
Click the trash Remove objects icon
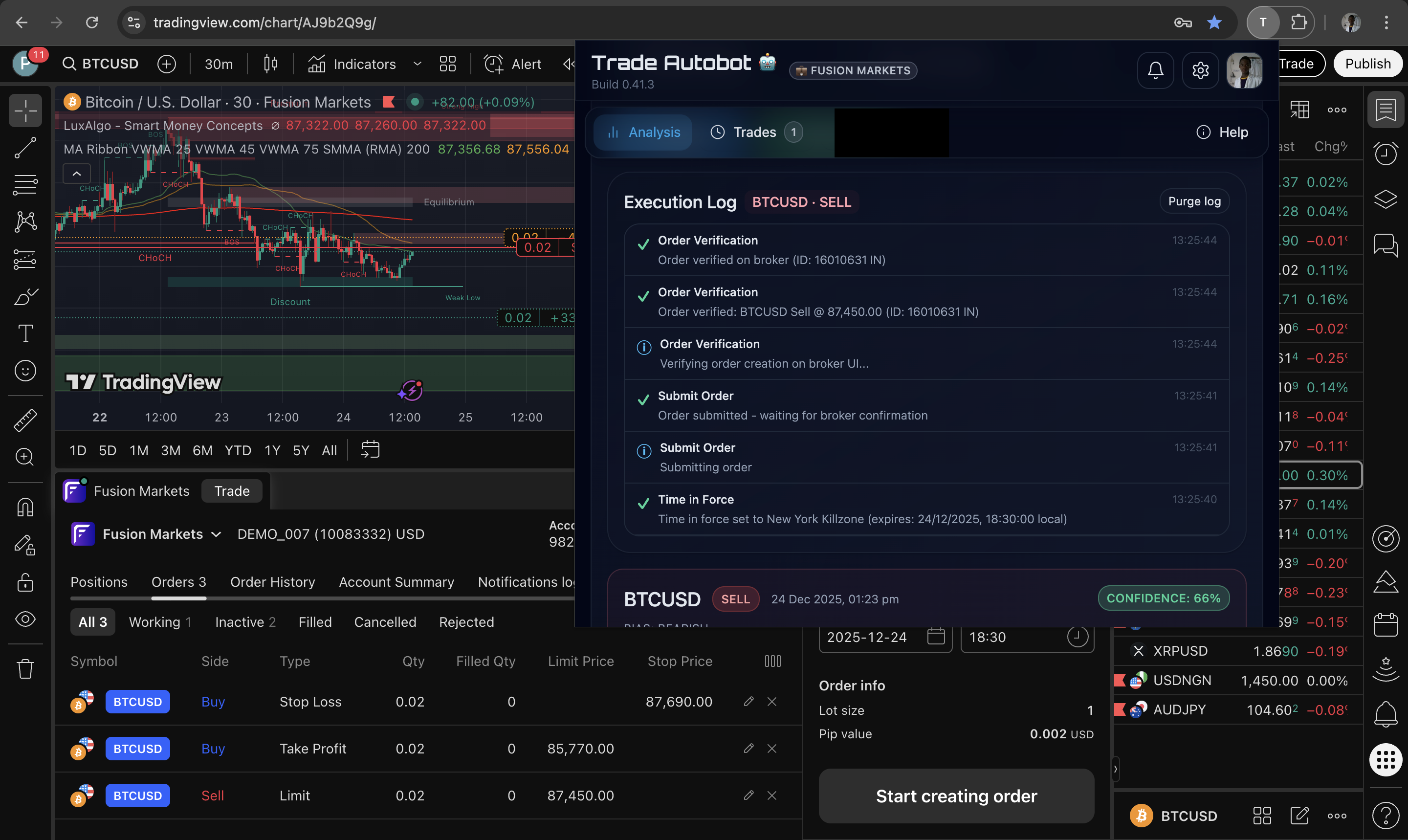(25, 668)
